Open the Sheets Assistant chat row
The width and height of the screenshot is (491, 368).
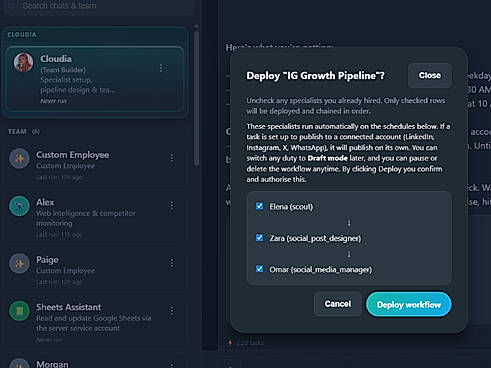click(95, 322)
